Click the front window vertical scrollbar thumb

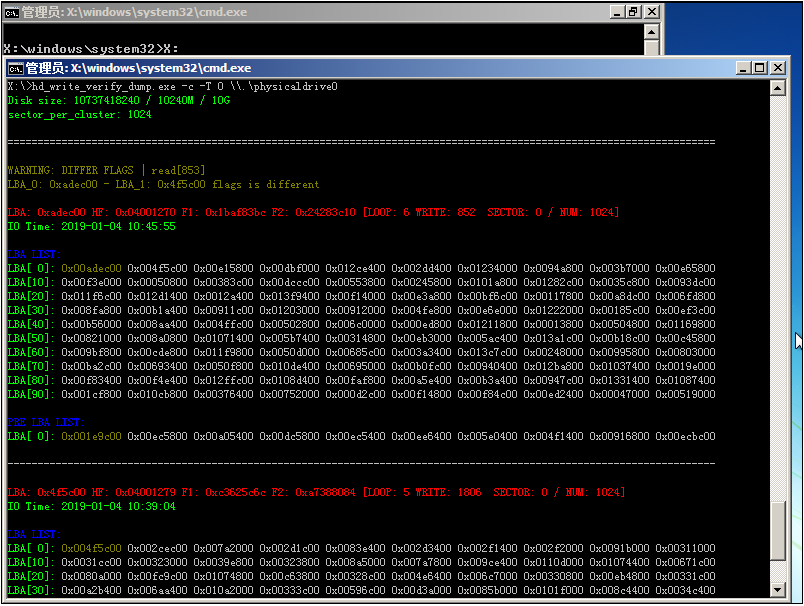click(777, 531)
